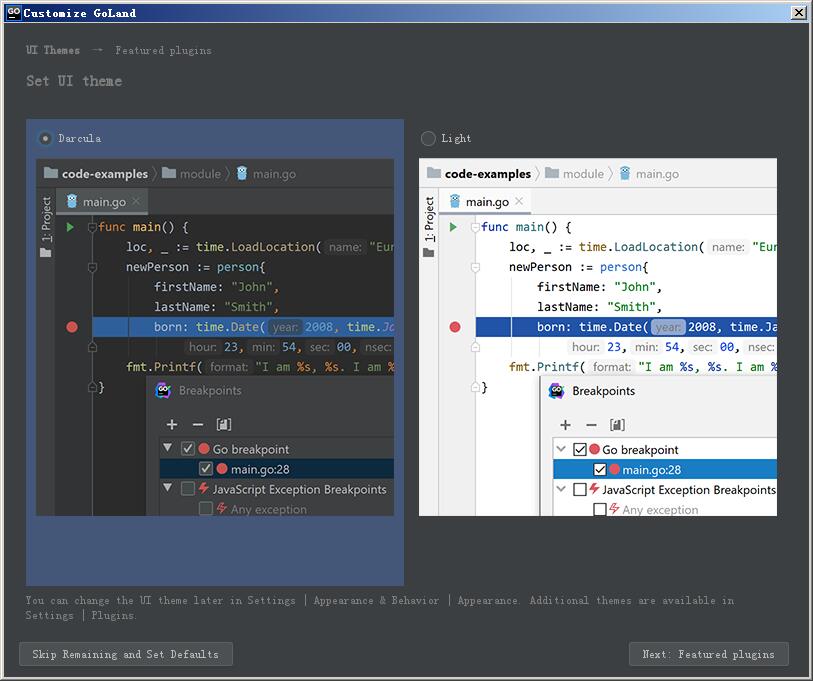Uncheck the Go breakpoint checkbox in Light preview
Screen dimensions: 813x681
580,449
